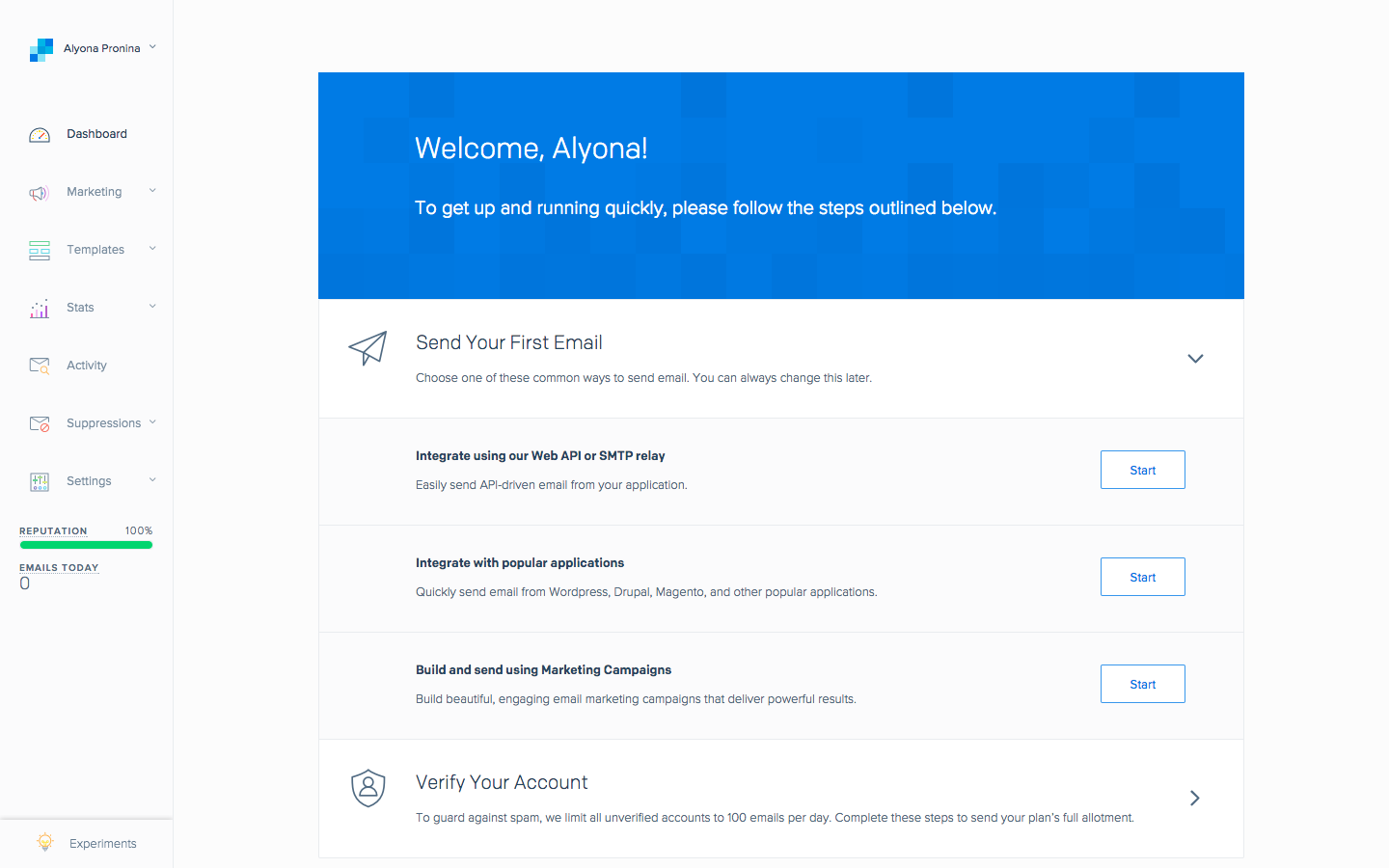
Task: Open Verify Your Account via its right arrow
Action: tap(1194, 799)
